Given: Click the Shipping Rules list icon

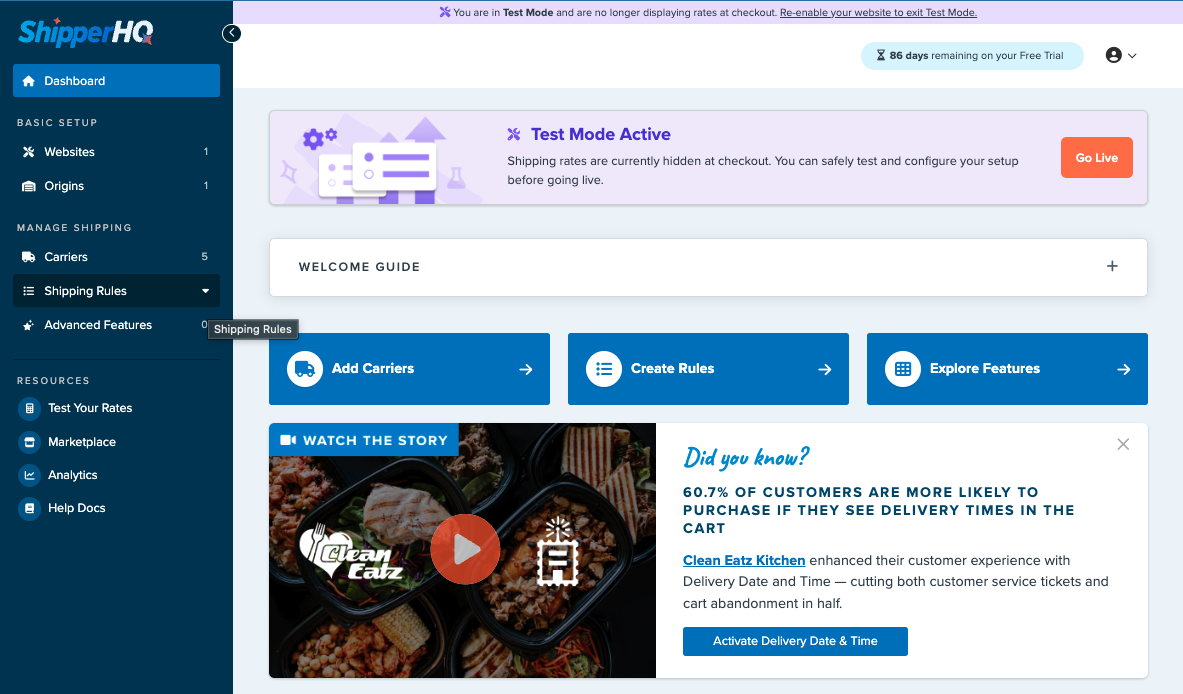Looking at the screenshot, I should pyautogui.click(x=29, y=291).
